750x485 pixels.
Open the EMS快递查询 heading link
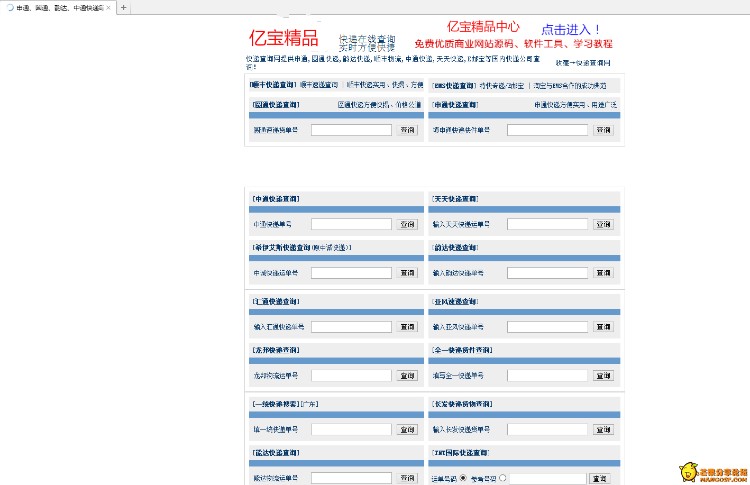pyautogui.click(x=454, y=86)
